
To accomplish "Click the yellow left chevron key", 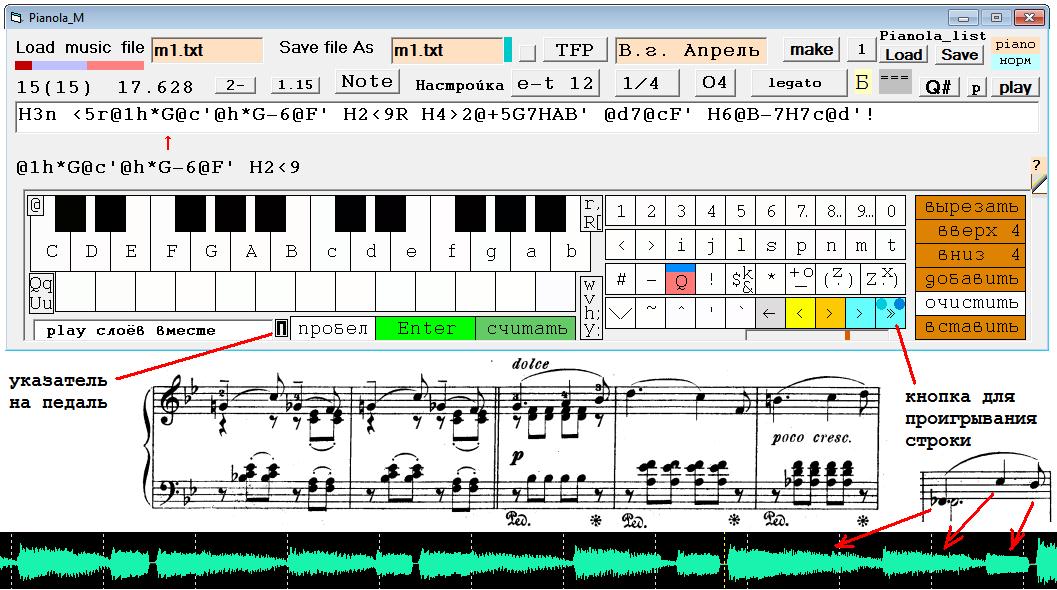I will pyautogui.click(x=799, y=314).
